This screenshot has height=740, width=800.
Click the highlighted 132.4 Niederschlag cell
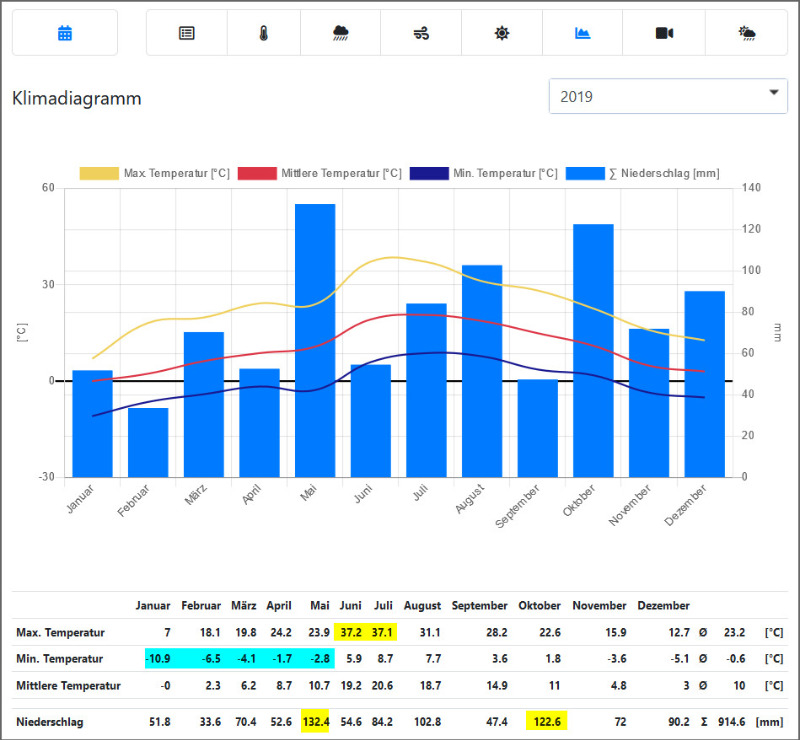point(315,721)
